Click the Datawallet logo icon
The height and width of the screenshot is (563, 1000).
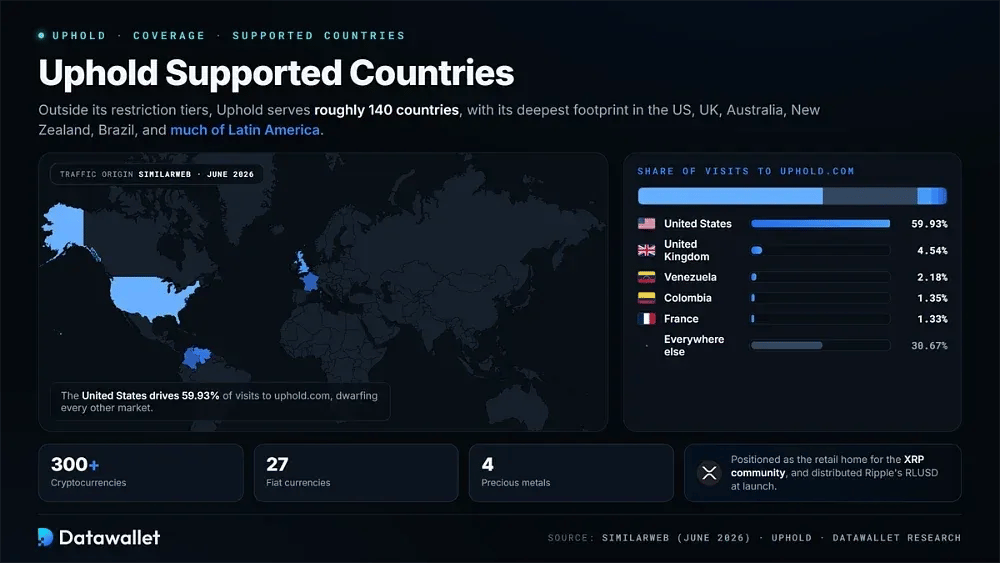45,537
